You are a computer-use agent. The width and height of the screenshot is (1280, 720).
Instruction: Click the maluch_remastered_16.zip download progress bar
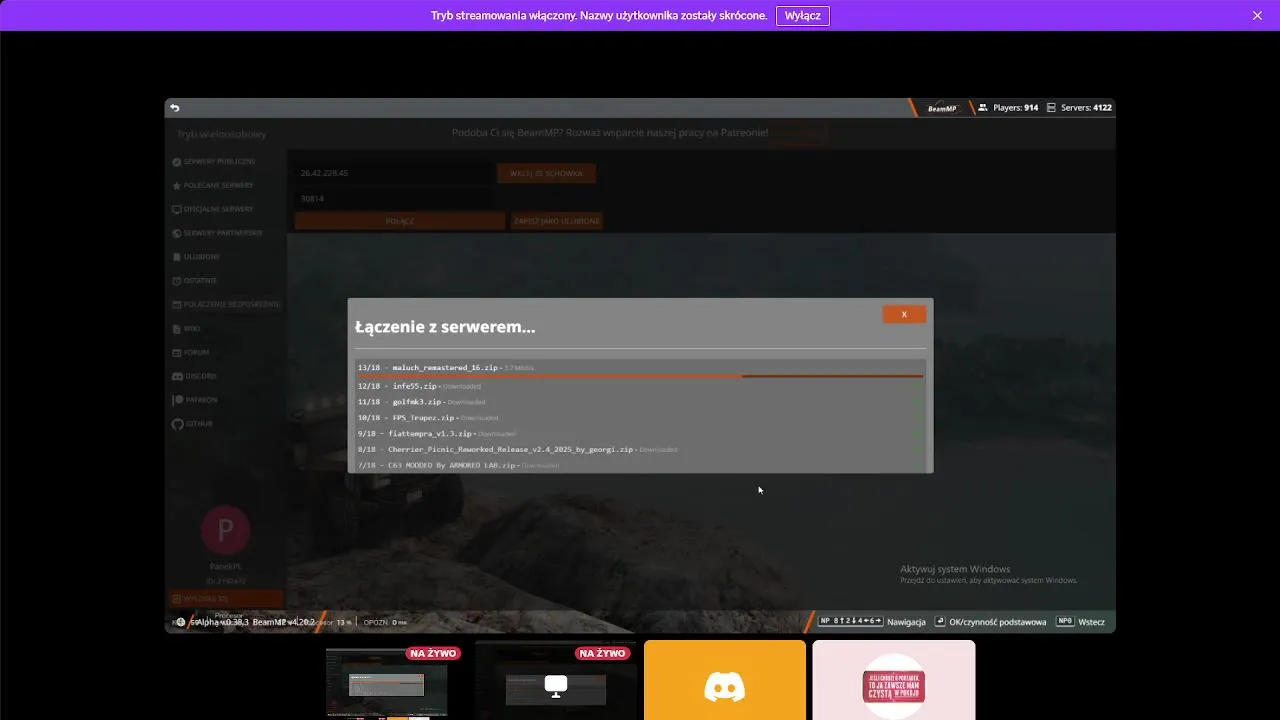click(x=640, y=376)
